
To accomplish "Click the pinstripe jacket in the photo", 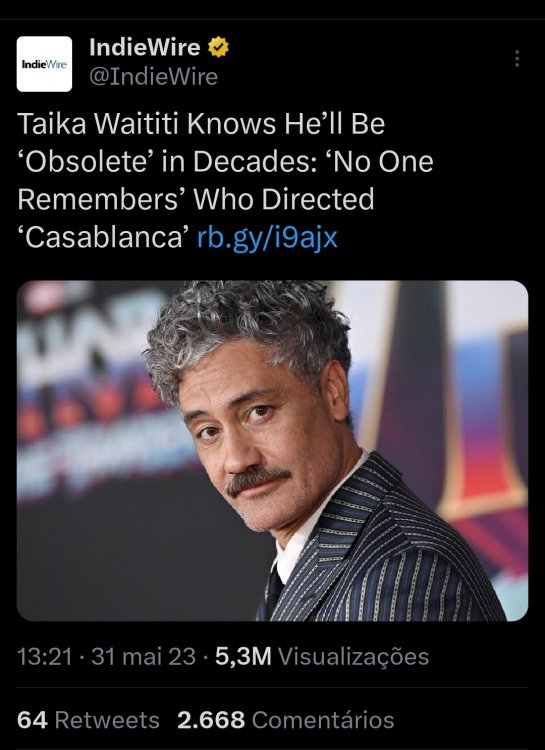I will tap(383, 550).
